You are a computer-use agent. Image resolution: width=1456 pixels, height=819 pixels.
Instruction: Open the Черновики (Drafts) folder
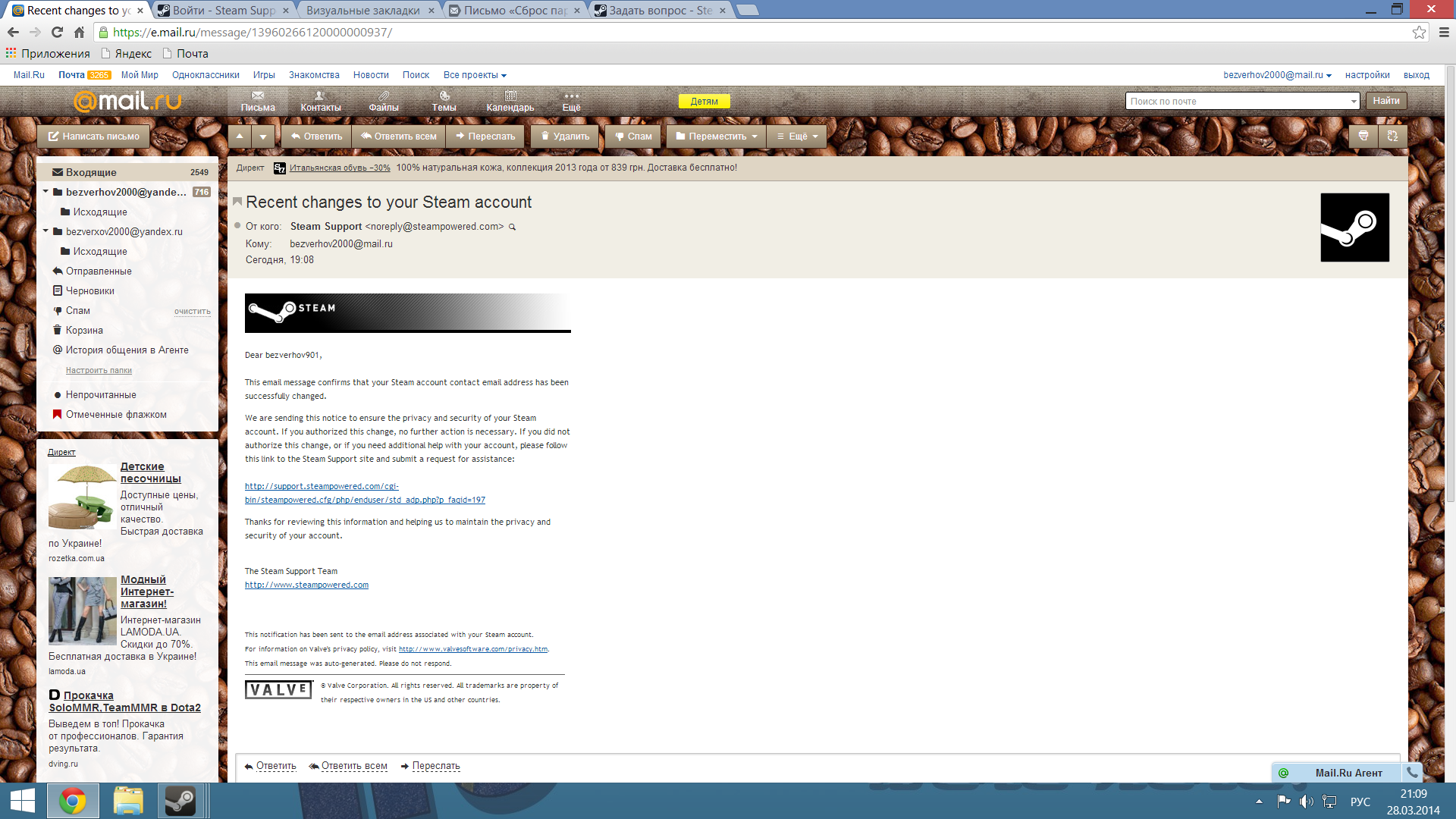pyautogui.click(x=89, y=290)
